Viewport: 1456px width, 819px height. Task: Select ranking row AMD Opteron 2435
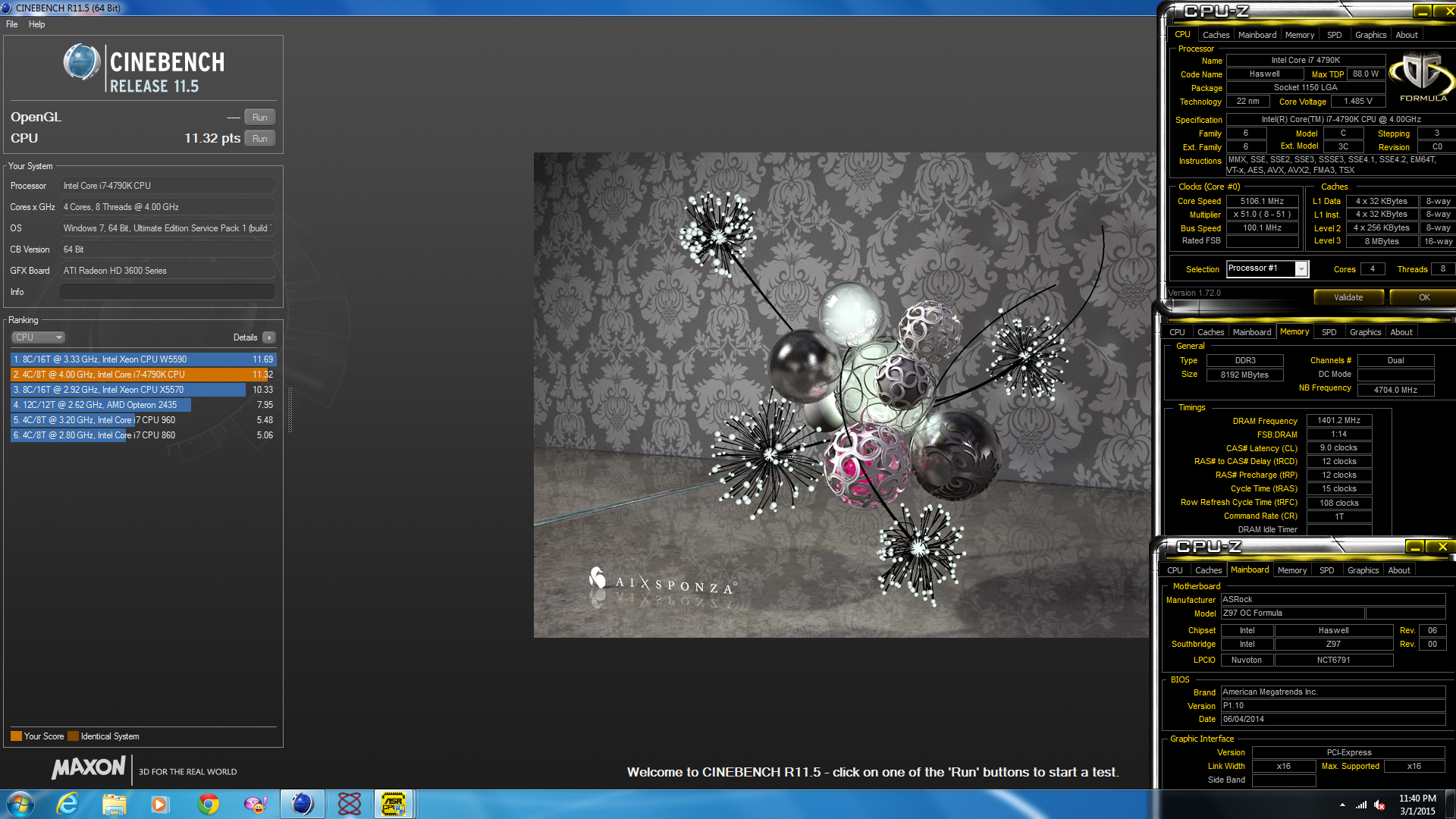click(x=143, y=405)
